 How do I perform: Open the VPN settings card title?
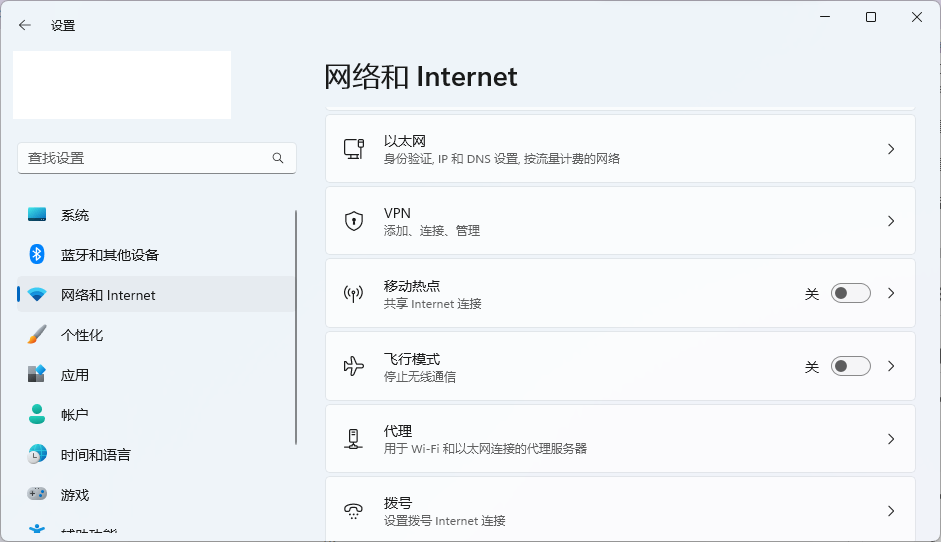tap(397, 213)
